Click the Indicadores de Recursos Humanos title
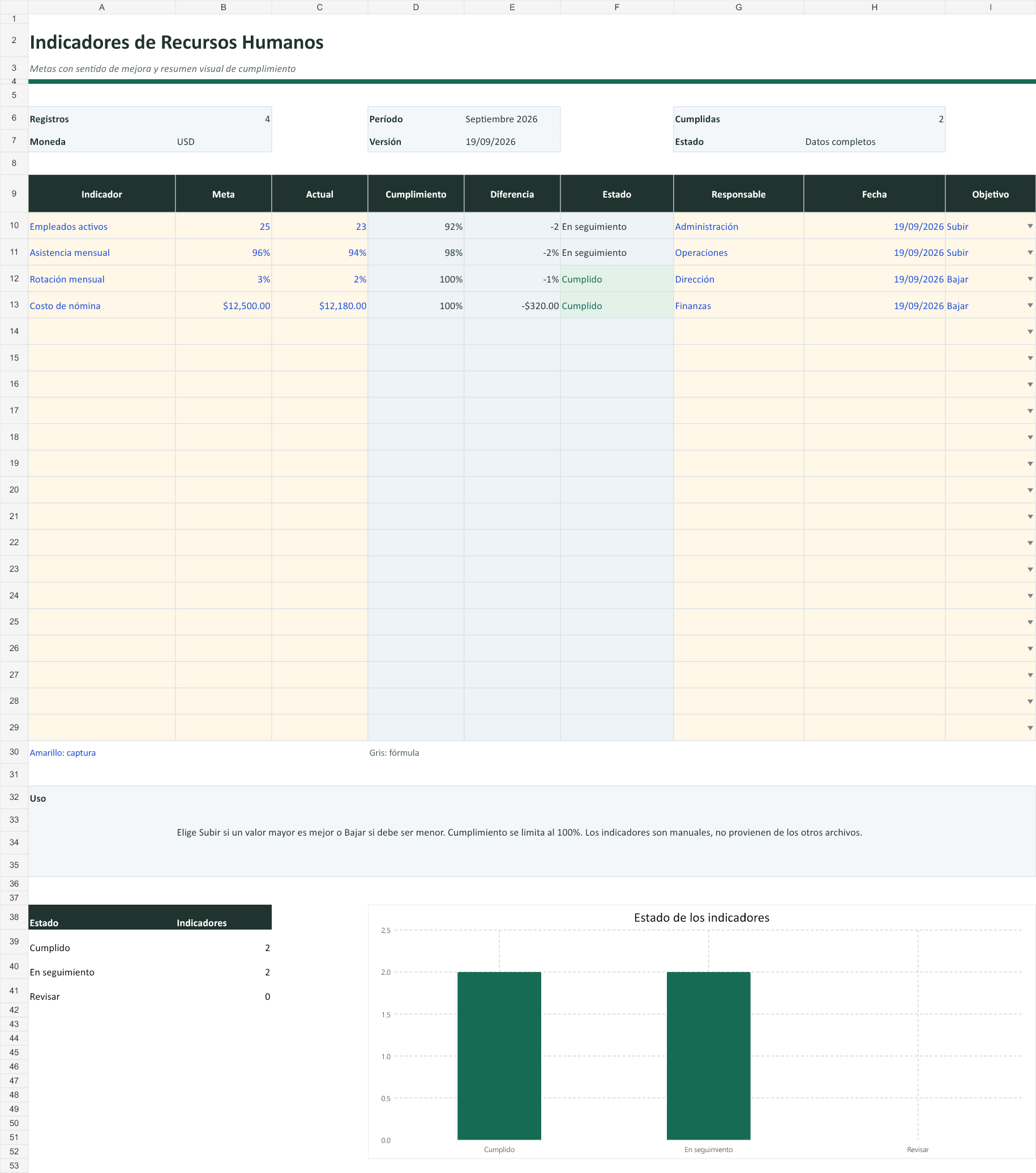The width and height of the screenshot is (1036, 1173). tap(176, 42)
